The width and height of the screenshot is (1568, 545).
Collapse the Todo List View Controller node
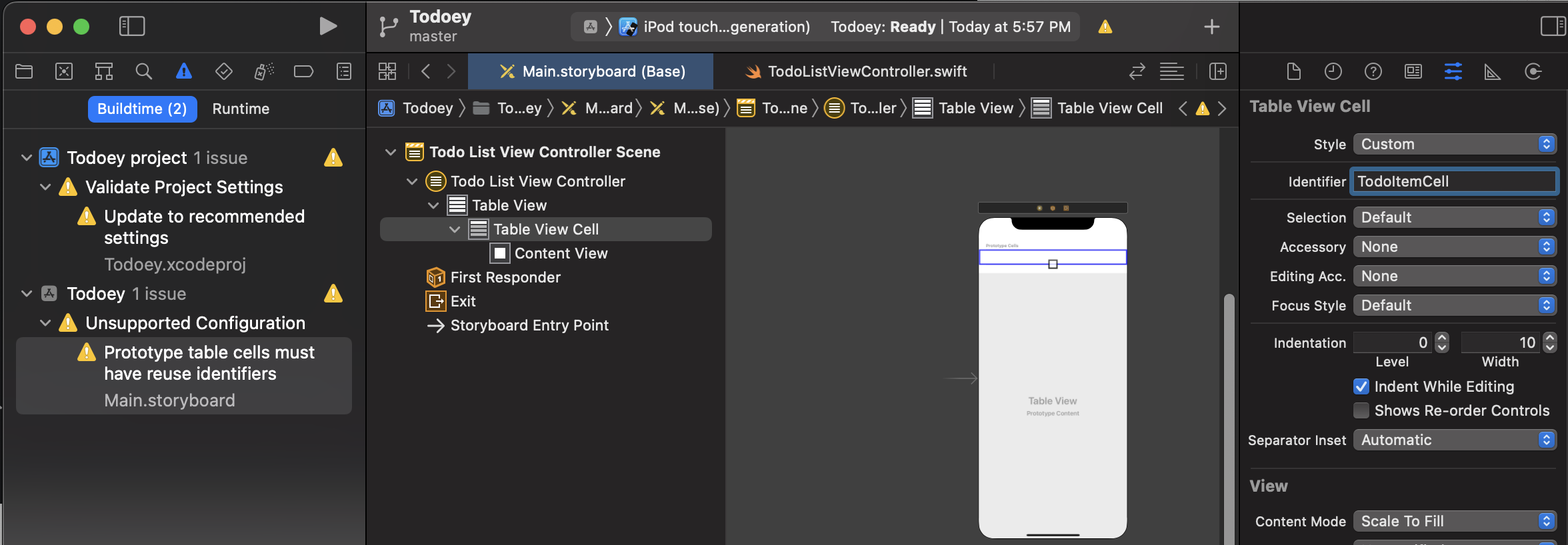click(412, 181)
